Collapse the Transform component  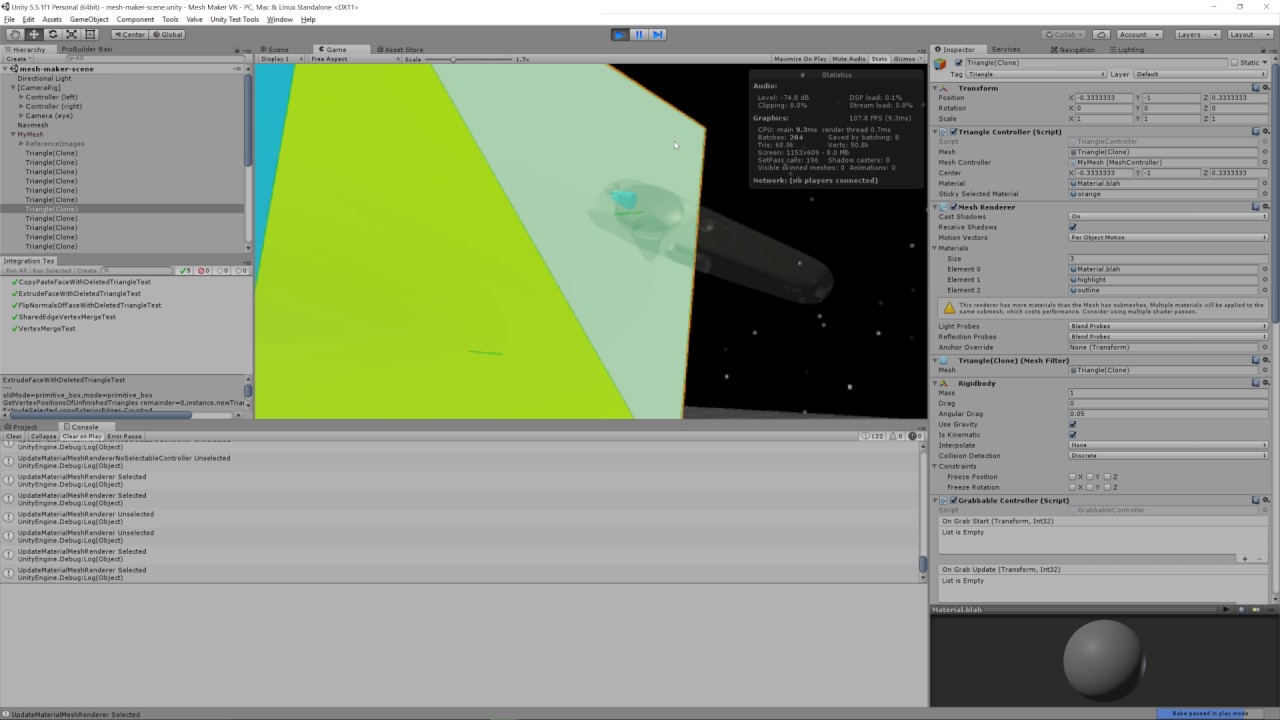pyautogui.click(x=935, y=88)
